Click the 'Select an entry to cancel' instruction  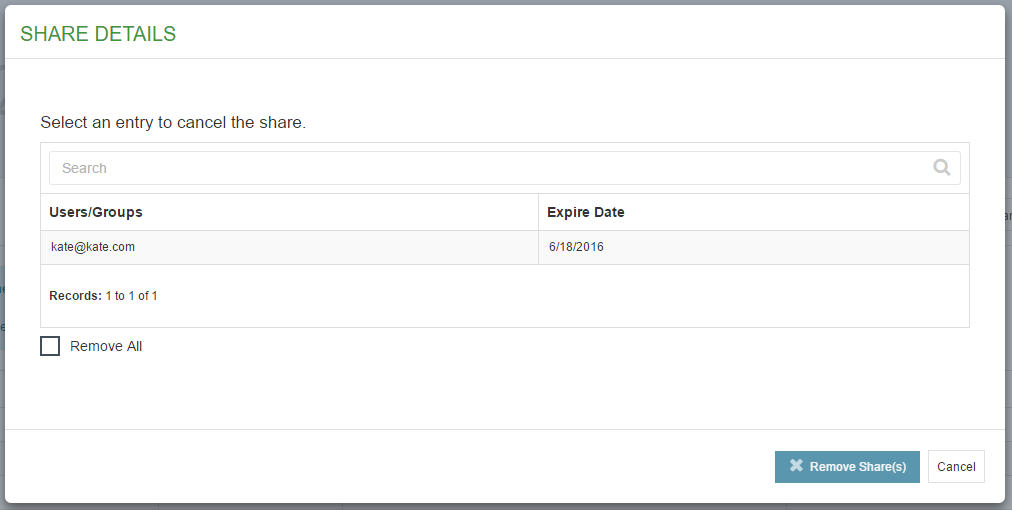click(x=173, y=122)
